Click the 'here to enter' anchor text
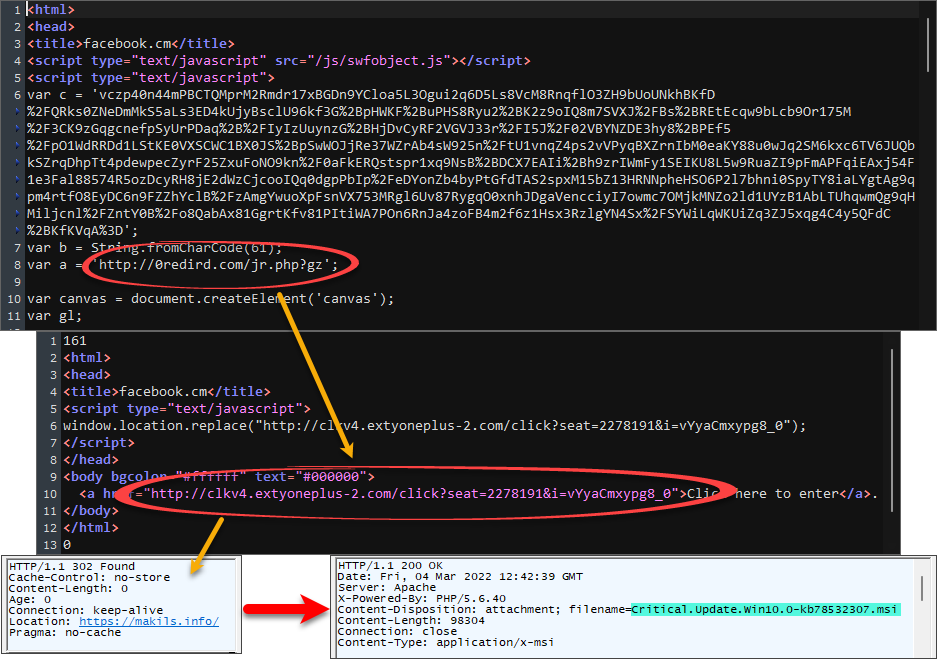Image resolution: width=937 pixels, height=659 pixels. [x=787, y=494]
